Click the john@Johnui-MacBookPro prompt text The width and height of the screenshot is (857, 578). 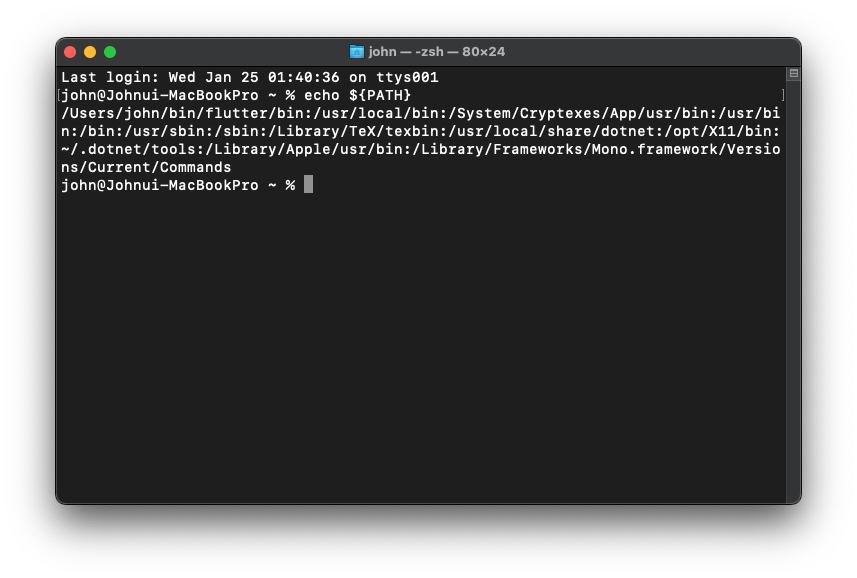pyautogui.click(x=160, y=184)
